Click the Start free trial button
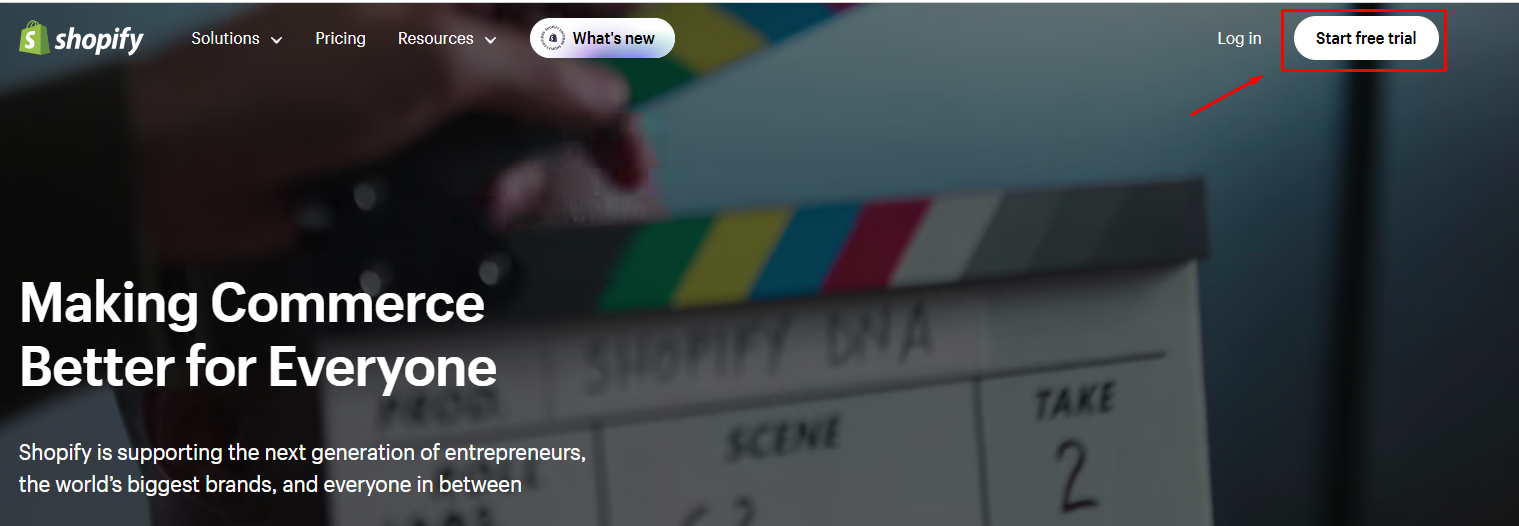 point(1366,38)
